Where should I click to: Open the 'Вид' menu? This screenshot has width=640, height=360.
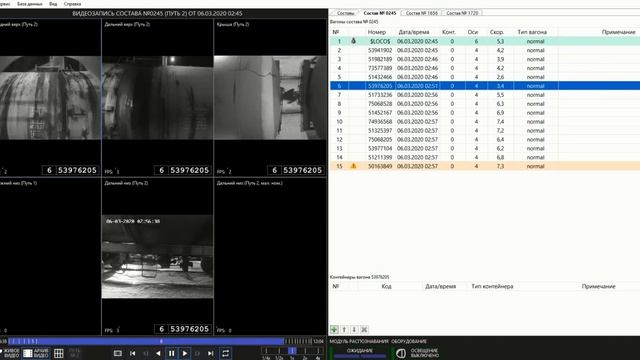(x=53, y=4)
